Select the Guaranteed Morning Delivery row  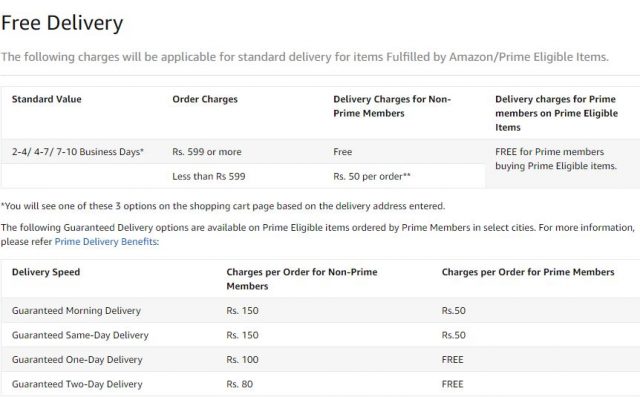click(x=320, y=311)
